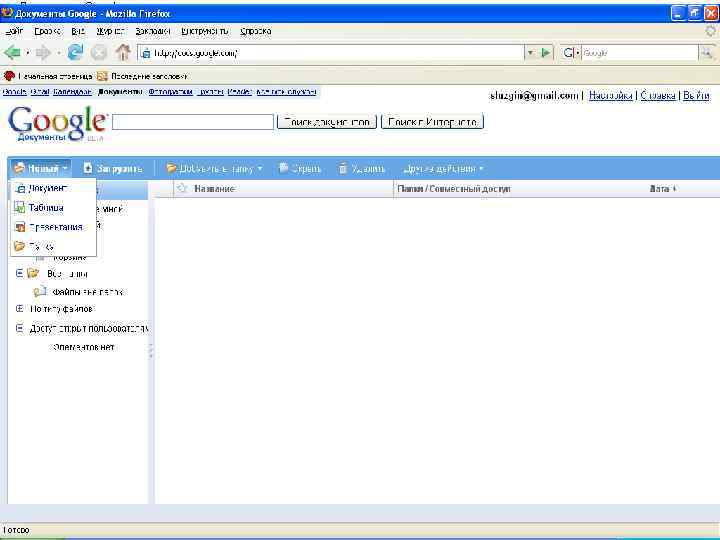Open the Google link in top bar
Screen dimensions: 720x540
[14, 92]
